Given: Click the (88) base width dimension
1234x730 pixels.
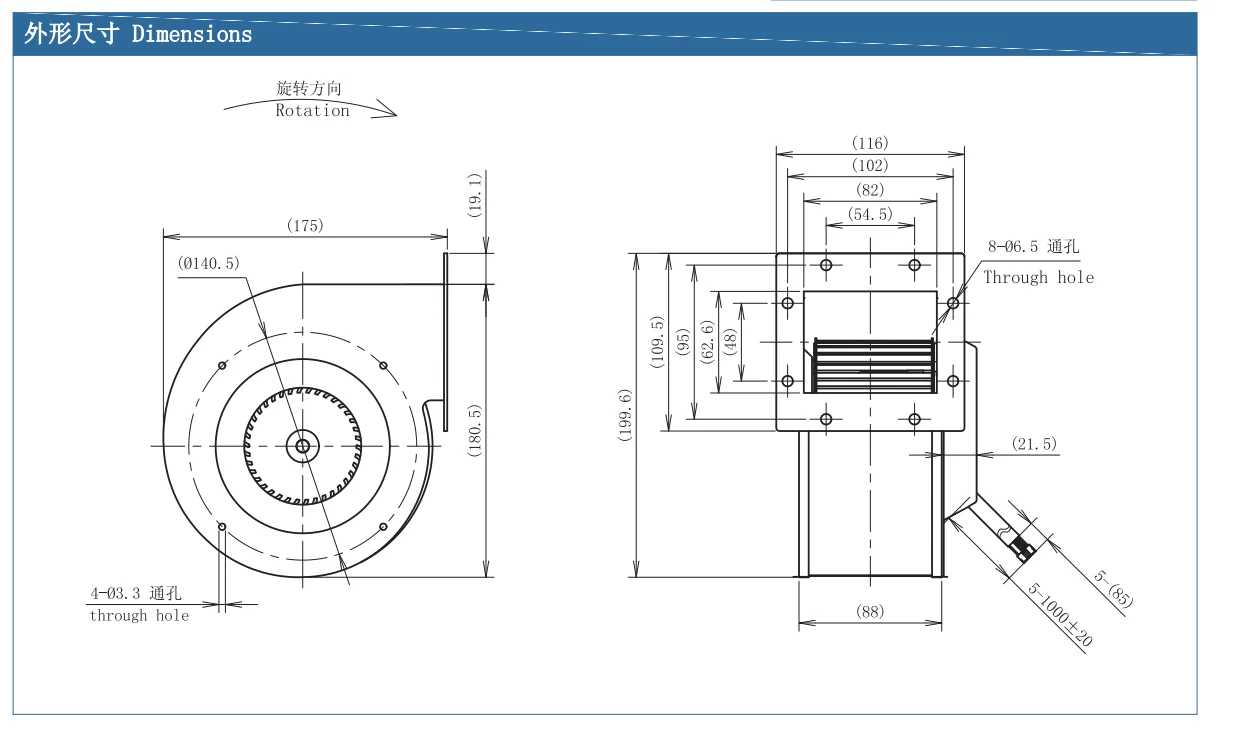Looking at the screenshot, I should tap(870, 611).
